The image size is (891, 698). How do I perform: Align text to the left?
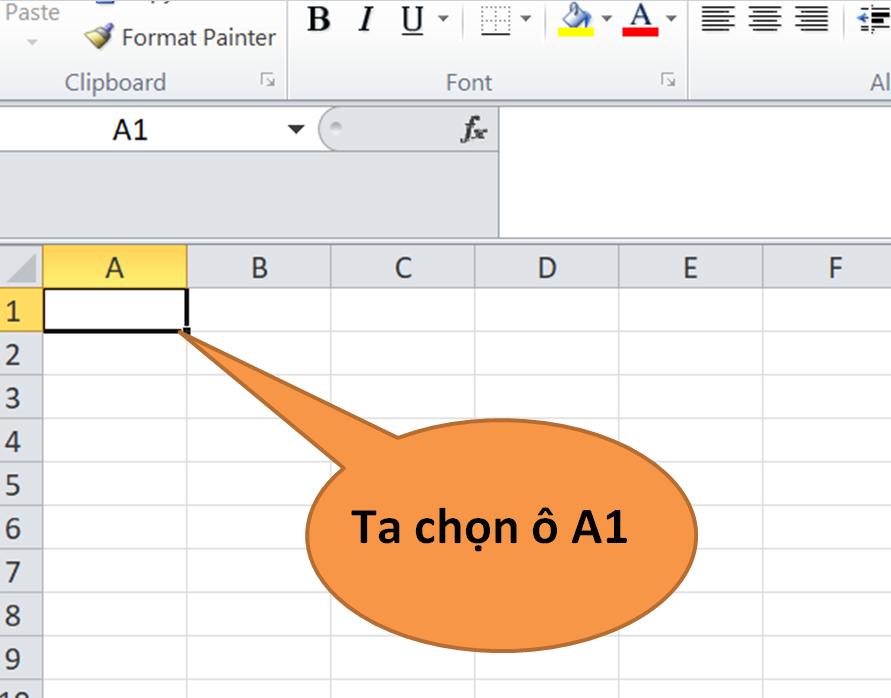[718, 19]
